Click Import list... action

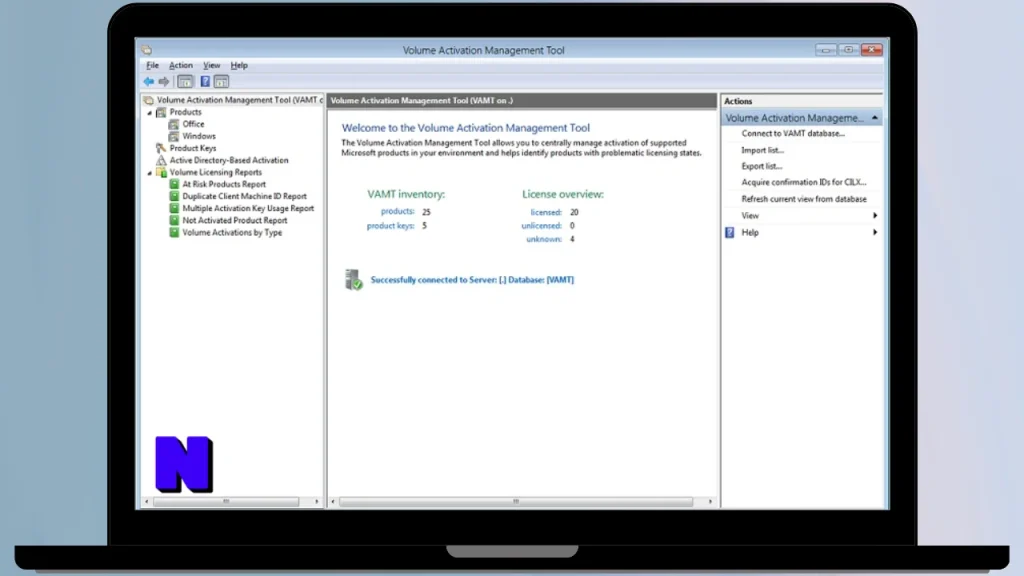762,150
